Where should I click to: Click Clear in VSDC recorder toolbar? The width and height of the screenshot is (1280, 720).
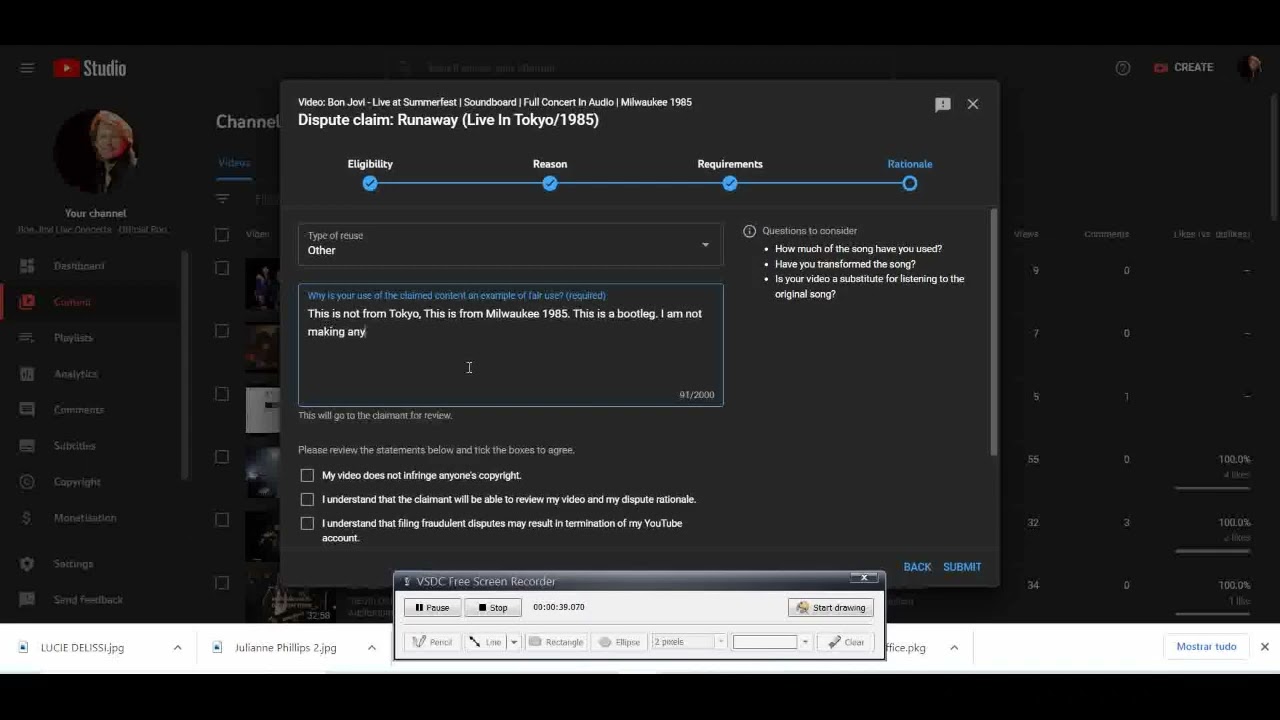(x=847, y=642)
